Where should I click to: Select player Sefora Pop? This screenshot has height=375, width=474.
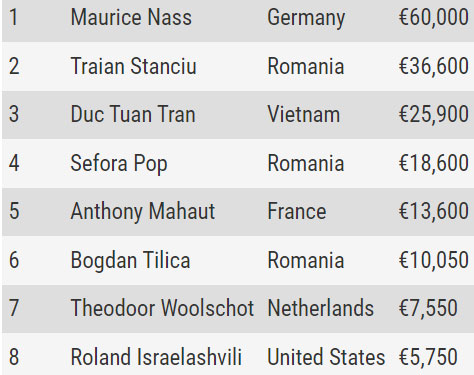pos(119,164)
